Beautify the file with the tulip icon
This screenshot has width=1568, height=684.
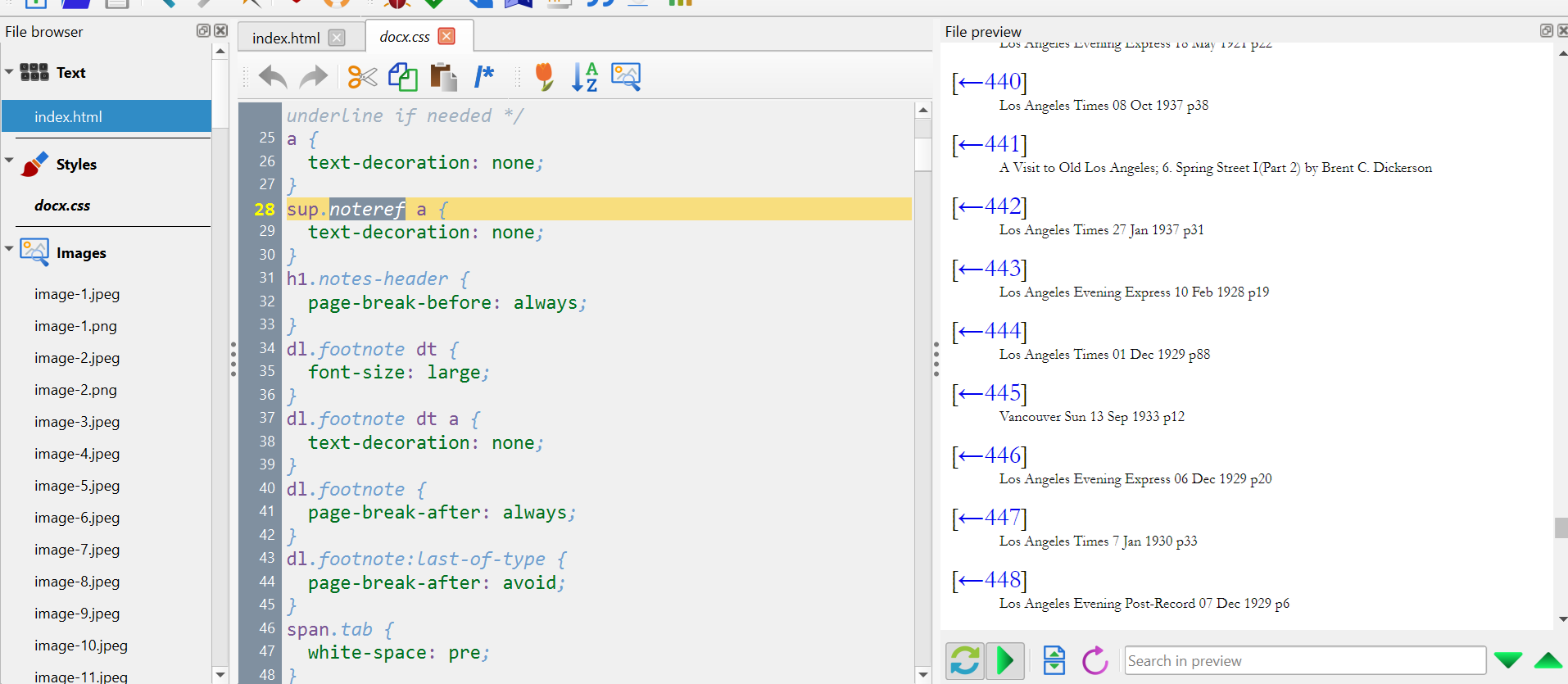544,77
